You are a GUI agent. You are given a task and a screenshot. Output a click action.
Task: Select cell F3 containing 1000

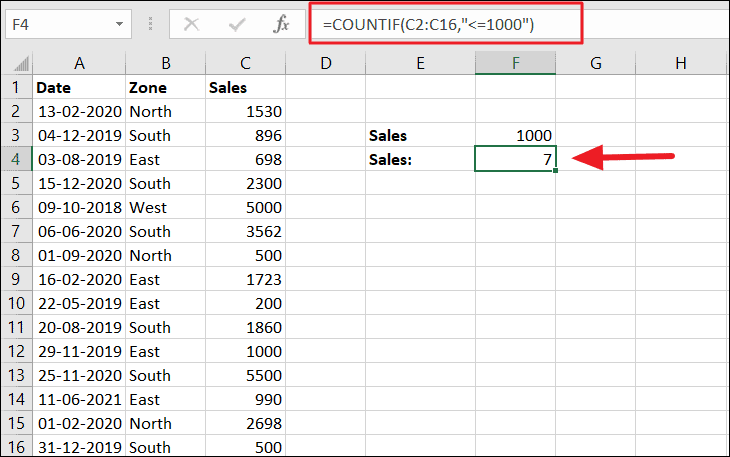515,135
